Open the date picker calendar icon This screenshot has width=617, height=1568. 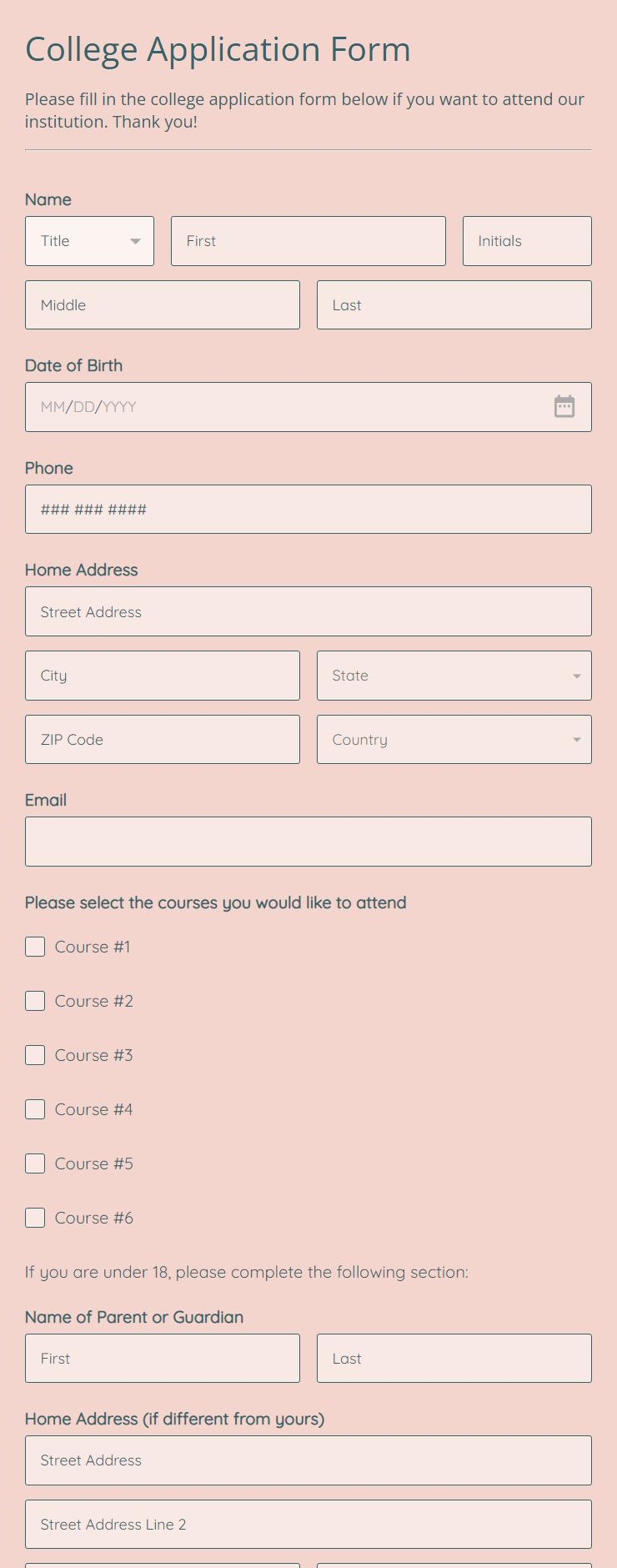[x=564, y=407]
